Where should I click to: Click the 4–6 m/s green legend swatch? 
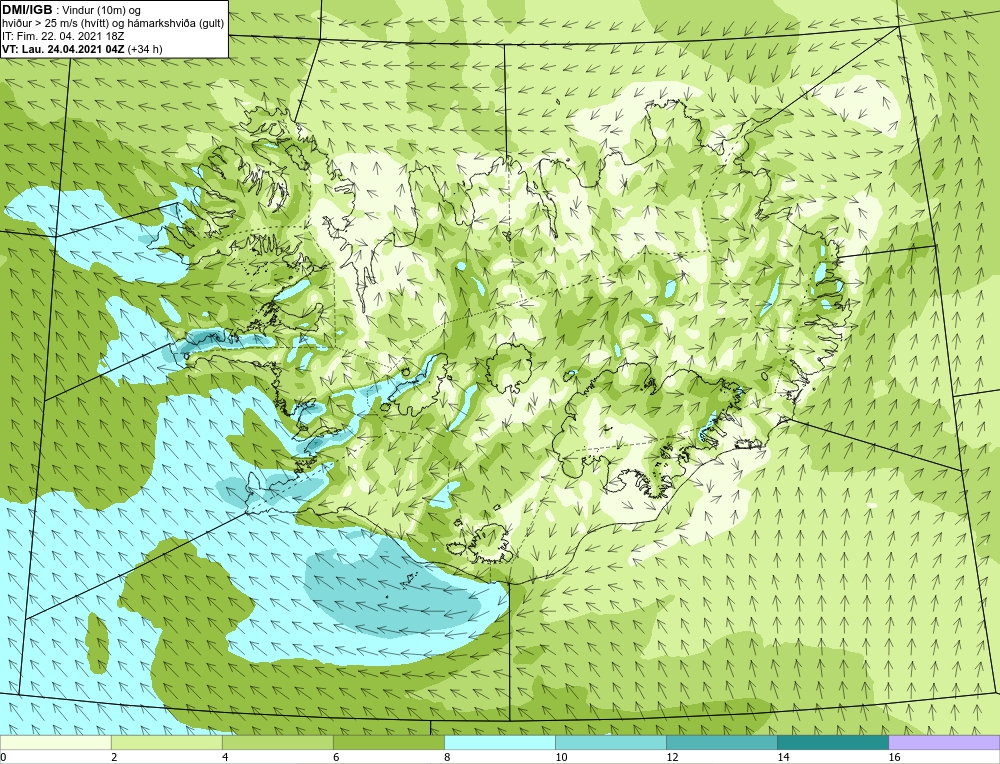pos(277,742)
